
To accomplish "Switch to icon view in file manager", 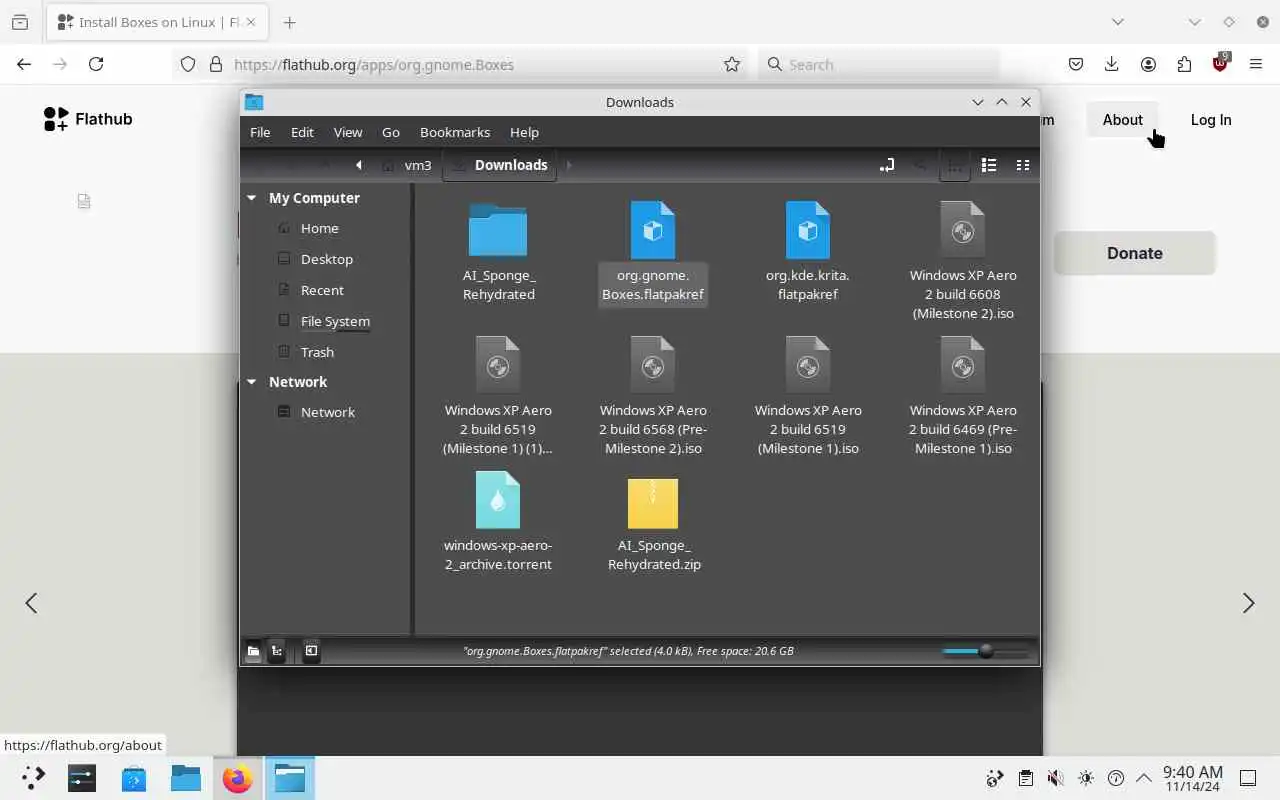I will point(955,165).
